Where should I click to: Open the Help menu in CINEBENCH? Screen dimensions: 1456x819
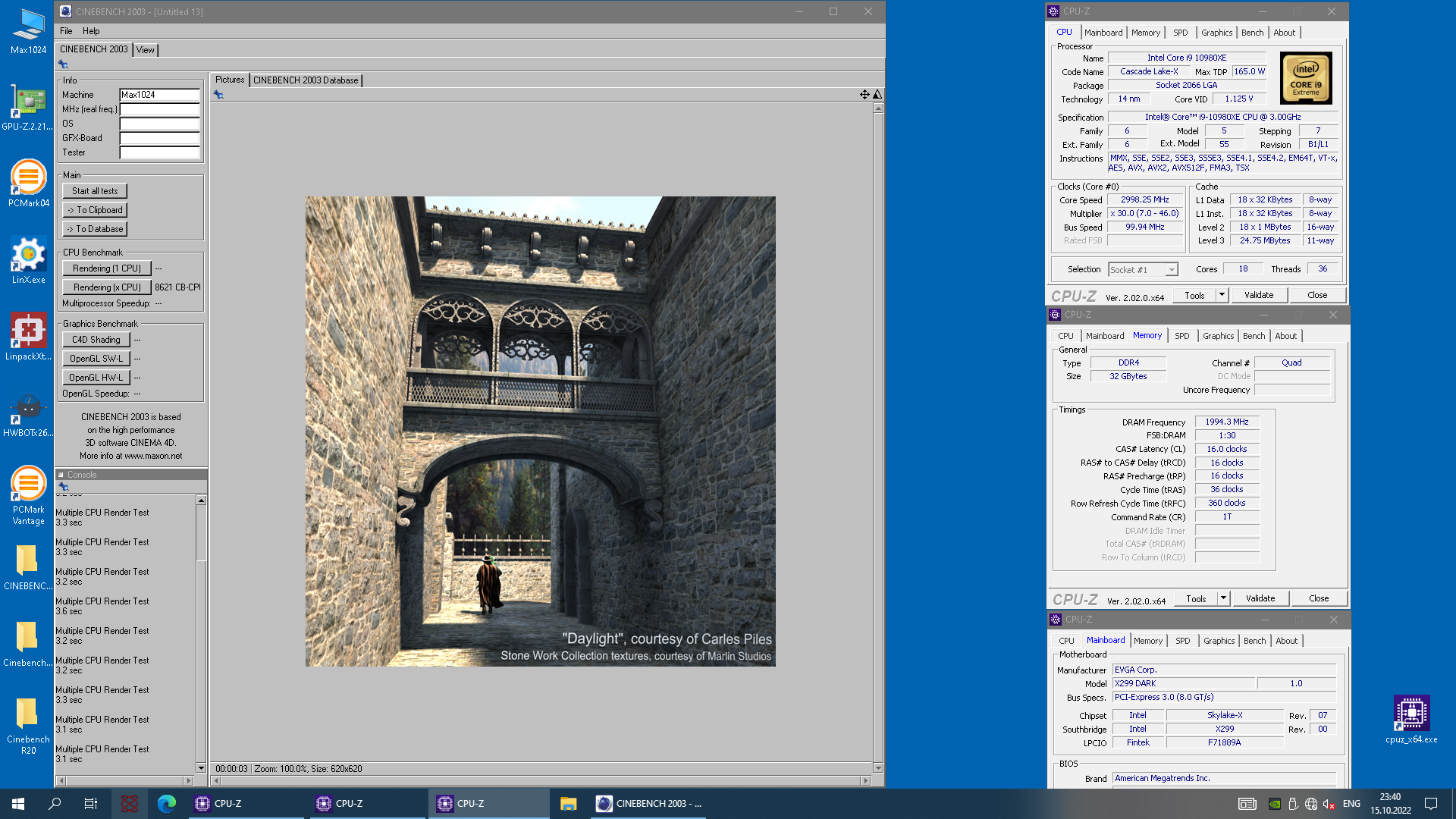(x=91, y=31)
